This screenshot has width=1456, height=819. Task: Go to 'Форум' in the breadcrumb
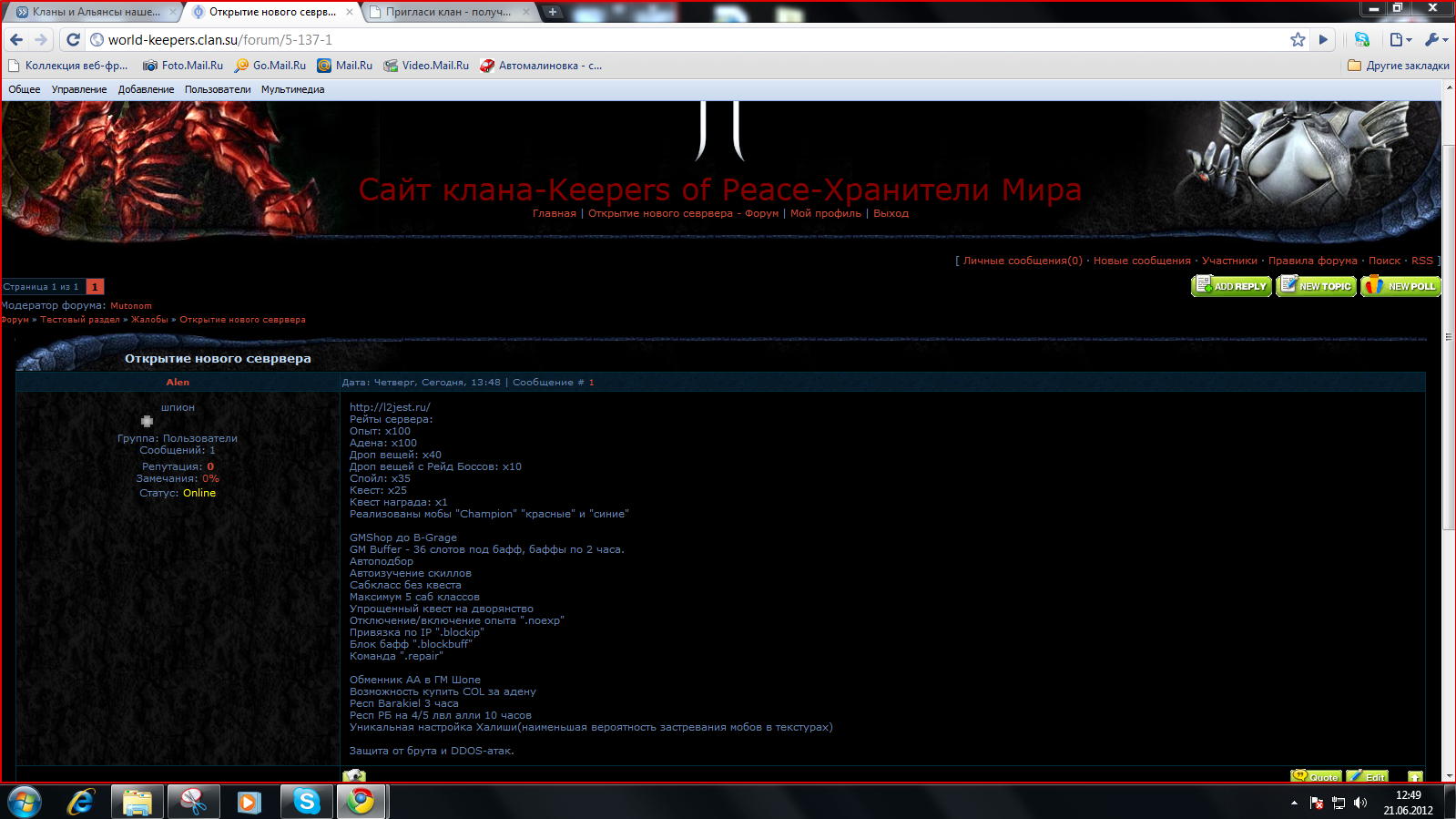click(x=15, y=320)
